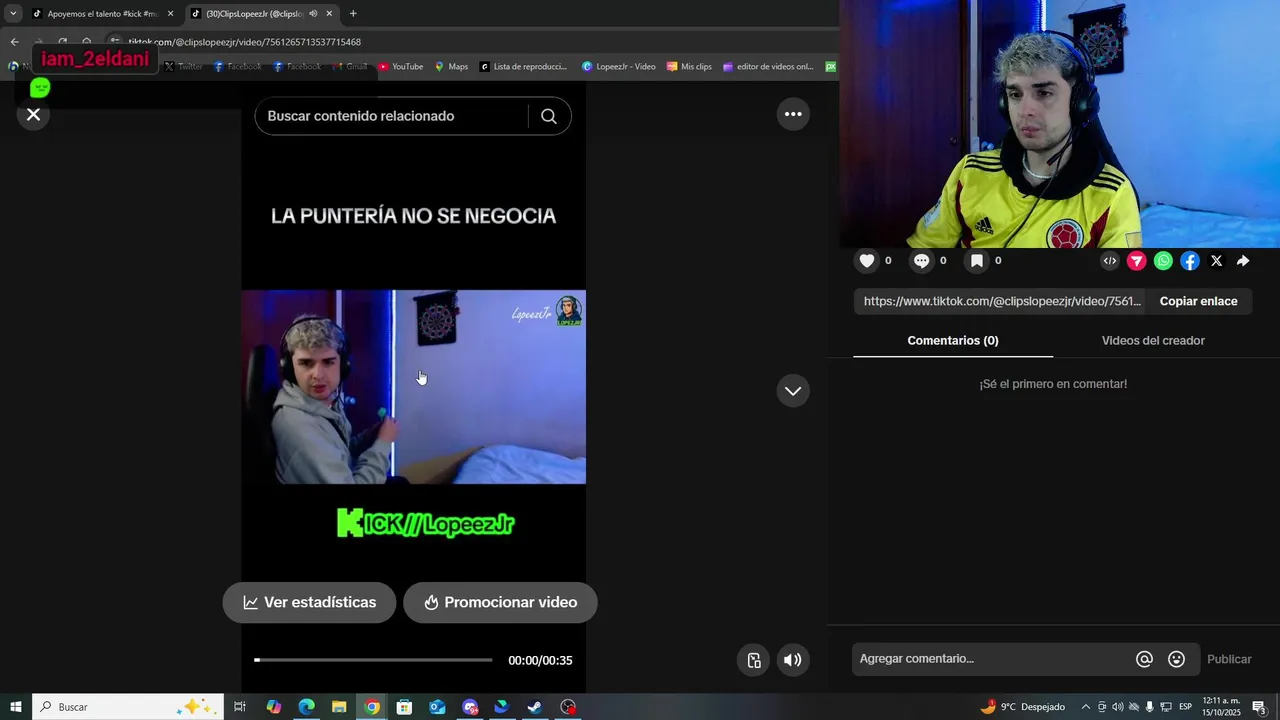Click the video URL text field
This screenshot has height=720, width=1280.
point(1001,301)
